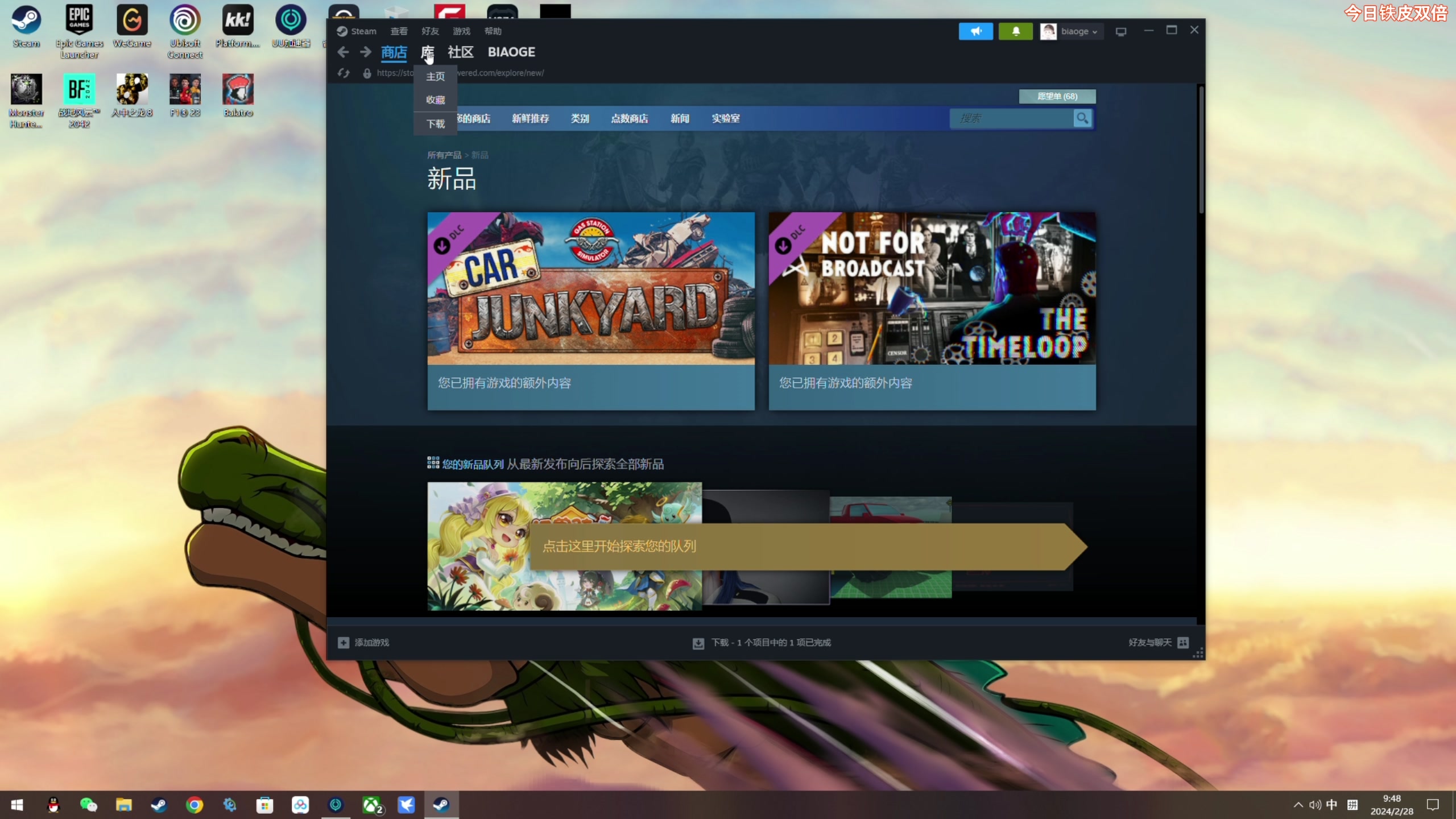Open the Steam menu in menu bar
The height and width of the screenshot is (819, 1456).
357,31
